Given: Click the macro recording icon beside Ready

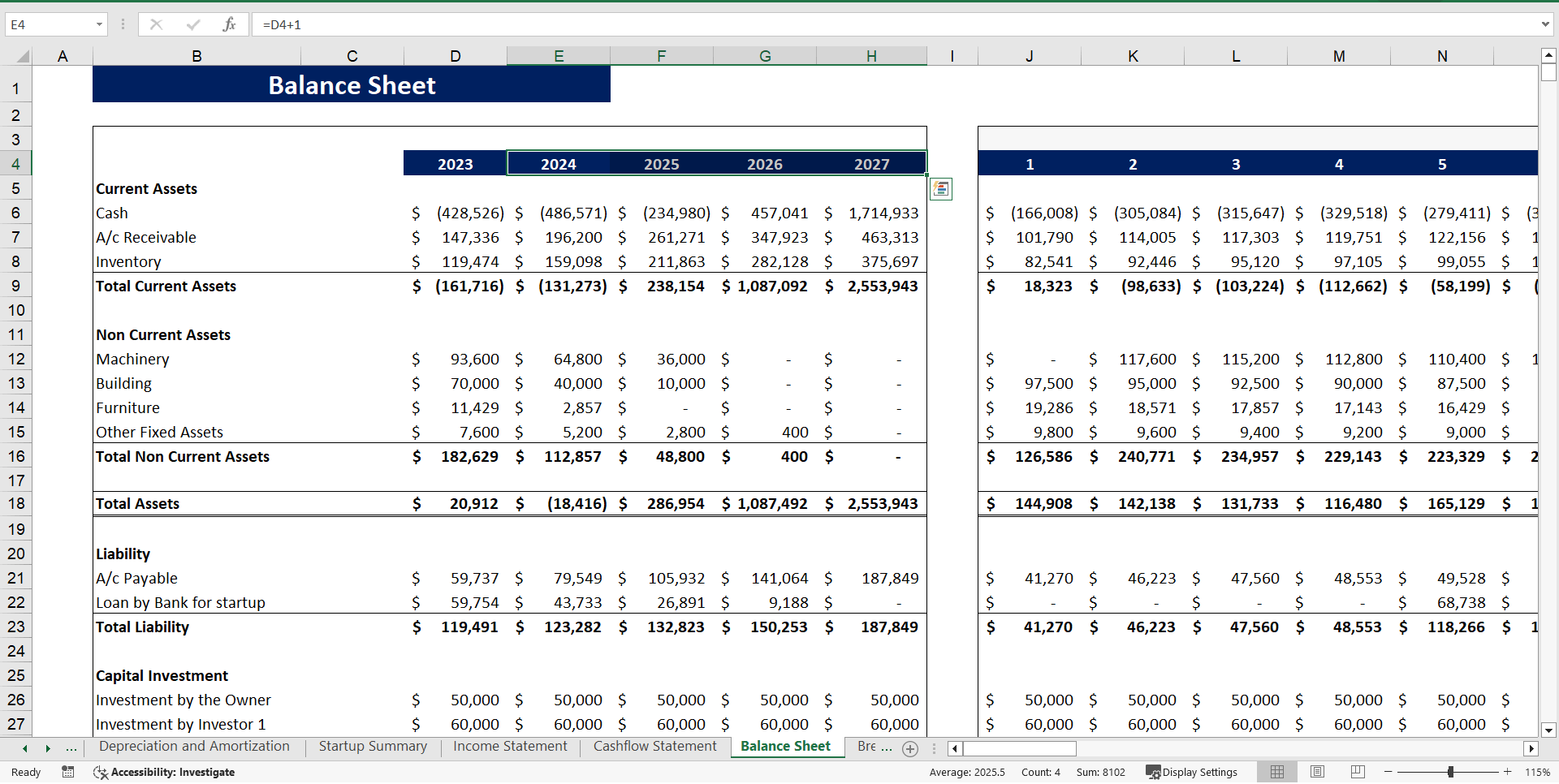Looking at the screenshot, I should tap(67, 772).
